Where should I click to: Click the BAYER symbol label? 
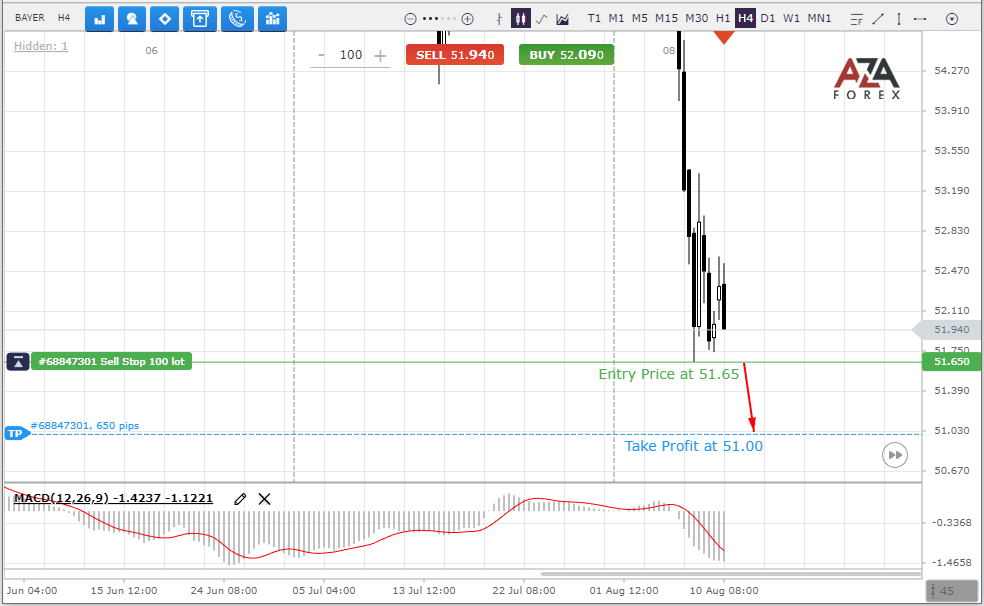coord(29,18)
